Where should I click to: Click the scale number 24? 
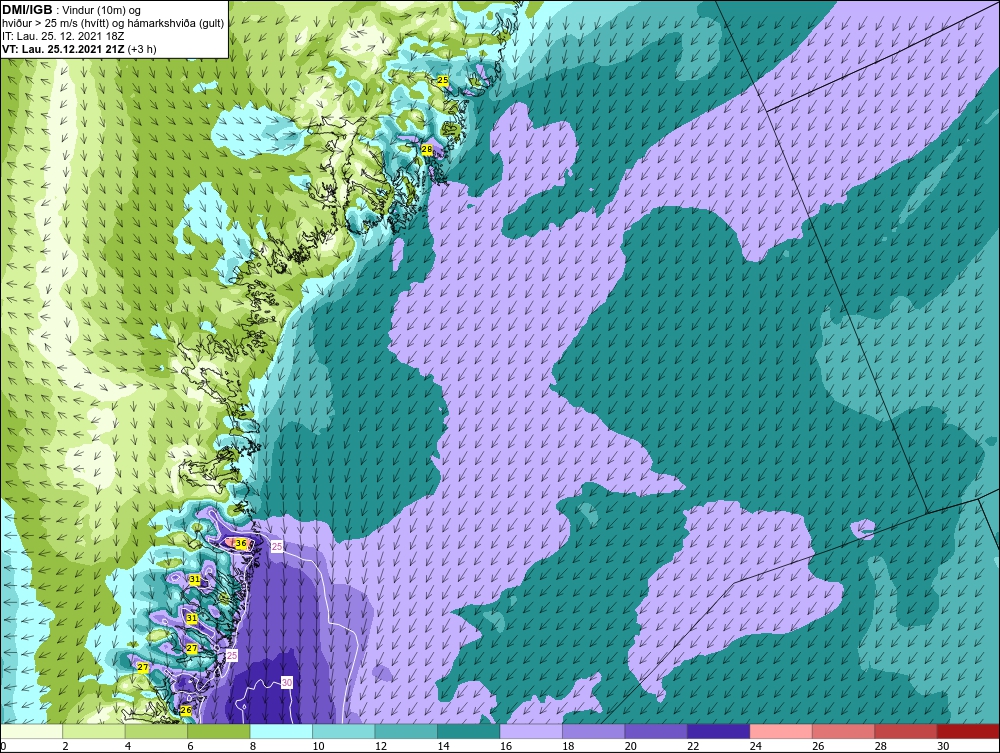pos(756,746)
